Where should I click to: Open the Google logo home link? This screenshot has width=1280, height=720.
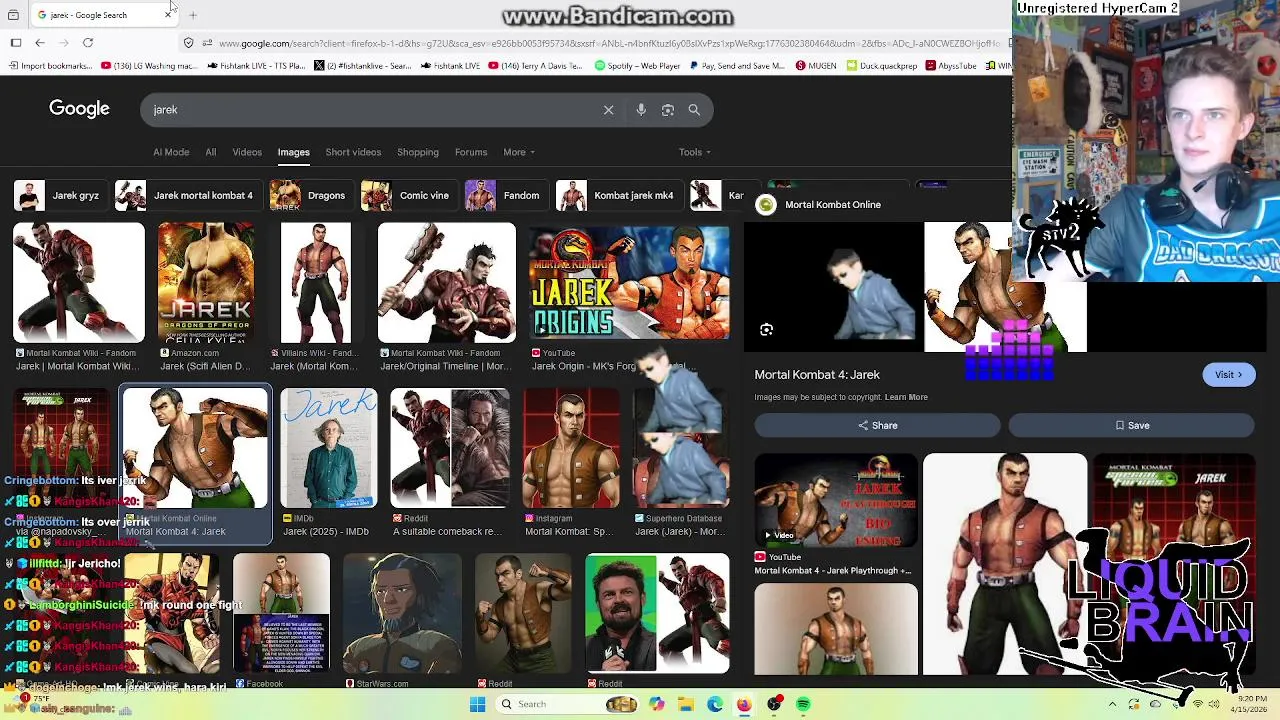click(x=79, y=109)
